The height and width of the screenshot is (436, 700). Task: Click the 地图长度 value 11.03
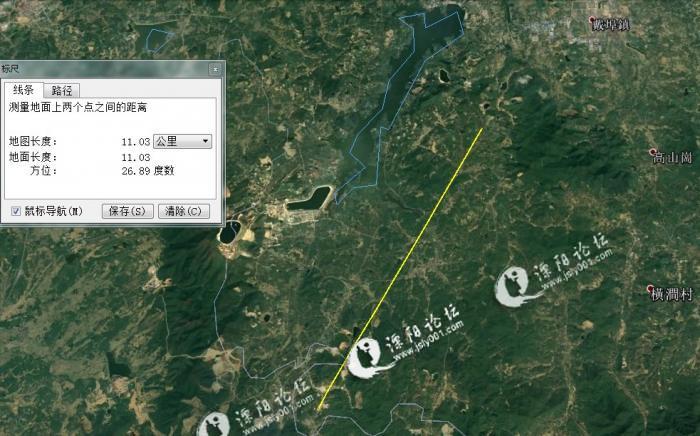[x=136, y=142]
